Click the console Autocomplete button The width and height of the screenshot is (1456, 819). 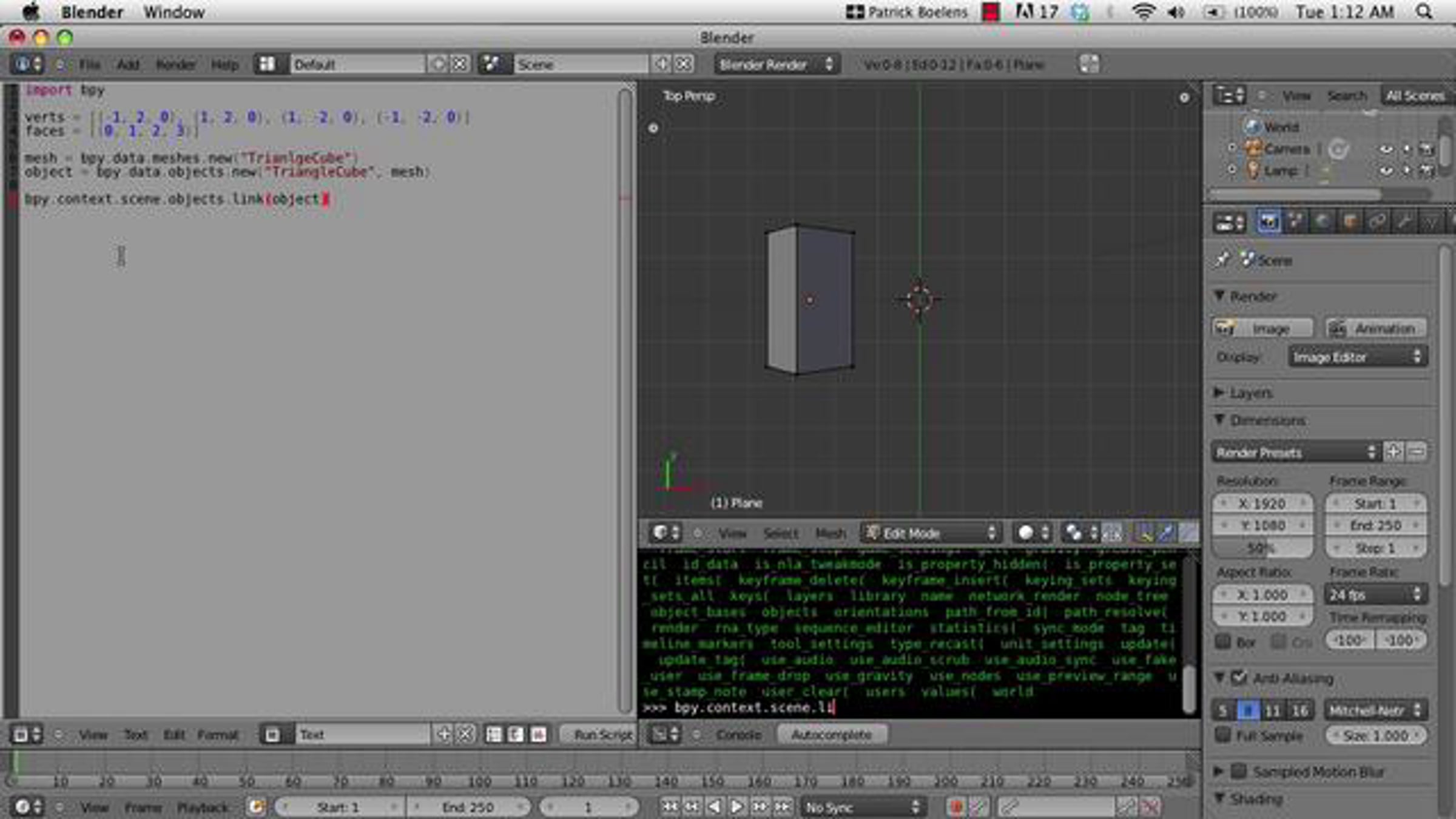tap(832, 735)
